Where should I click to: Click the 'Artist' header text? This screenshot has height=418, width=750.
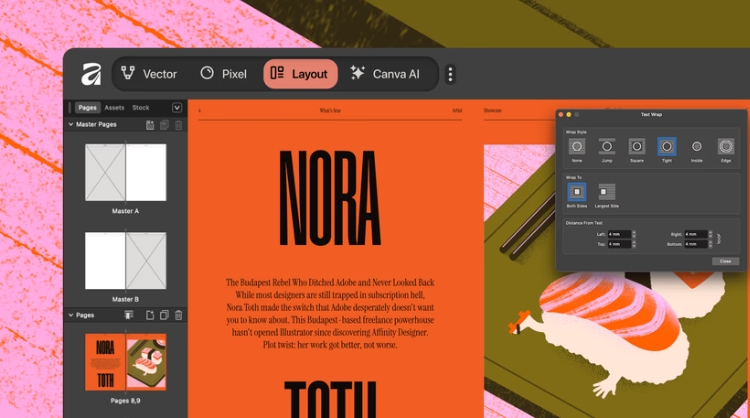(x=457, y=110)
